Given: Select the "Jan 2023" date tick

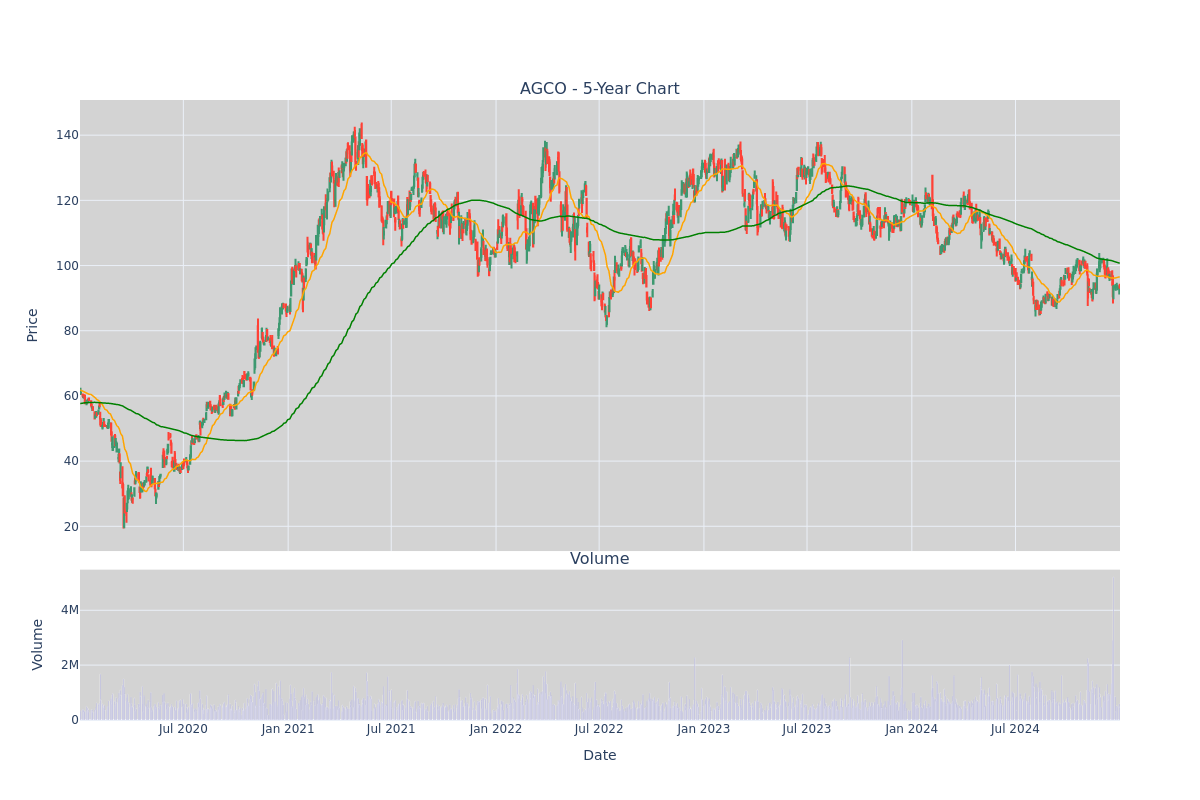Looking at the screenshot, I should coord(704,729).
